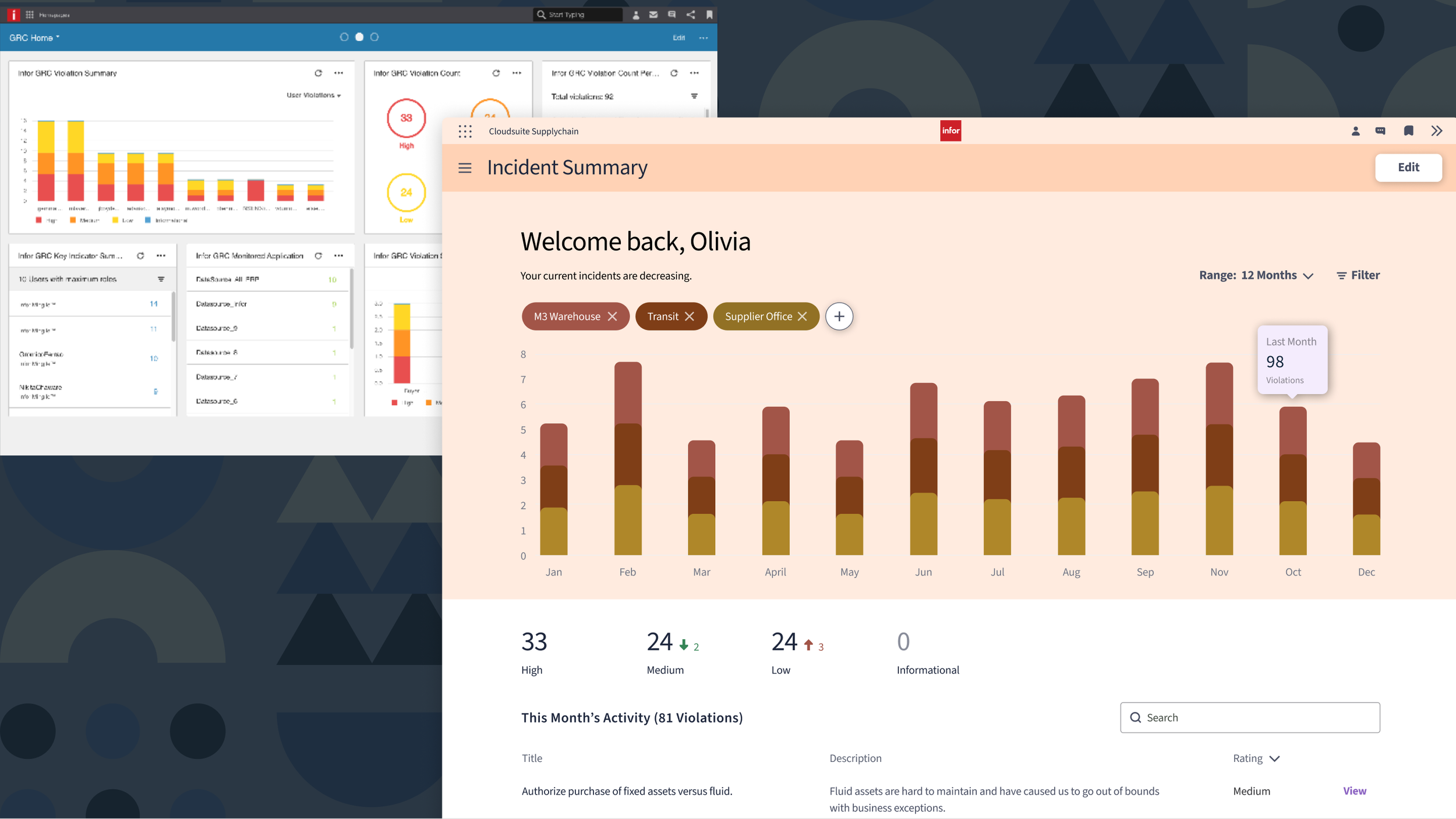Click bookmark icon in GRC top bar

pyautogui.click(x=709, y=15)
